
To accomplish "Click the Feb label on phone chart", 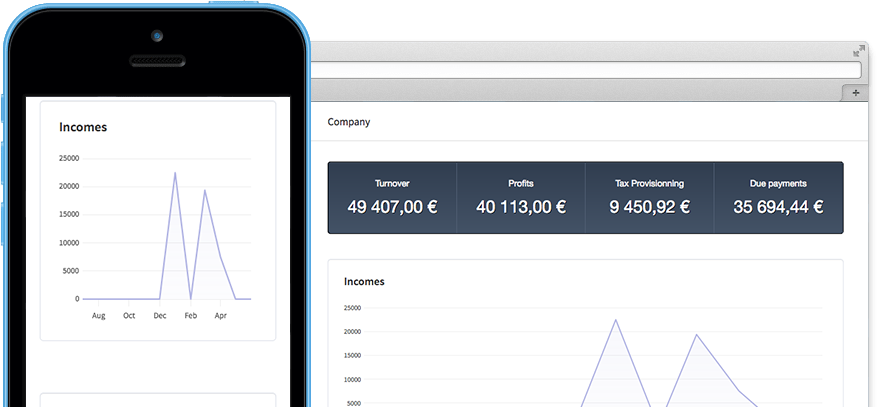I will pos(191,316).
